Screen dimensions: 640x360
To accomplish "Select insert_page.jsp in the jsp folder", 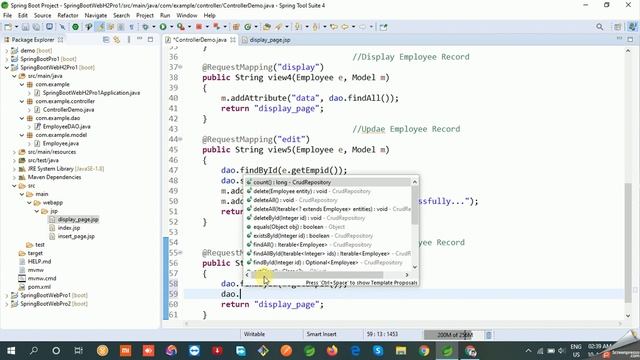I will [x=76, y=236].
